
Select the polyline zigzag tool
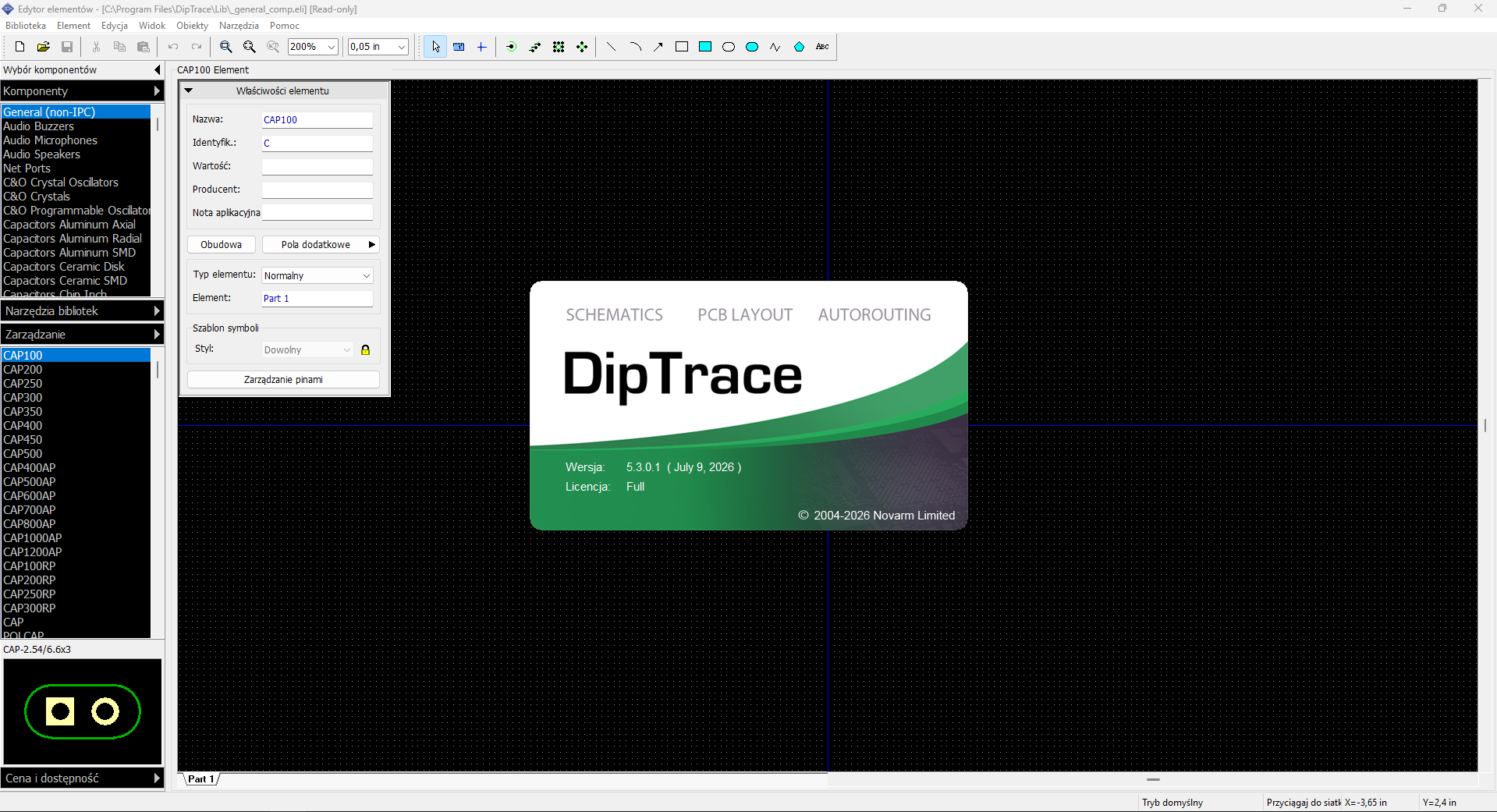(x=775, y=47)
